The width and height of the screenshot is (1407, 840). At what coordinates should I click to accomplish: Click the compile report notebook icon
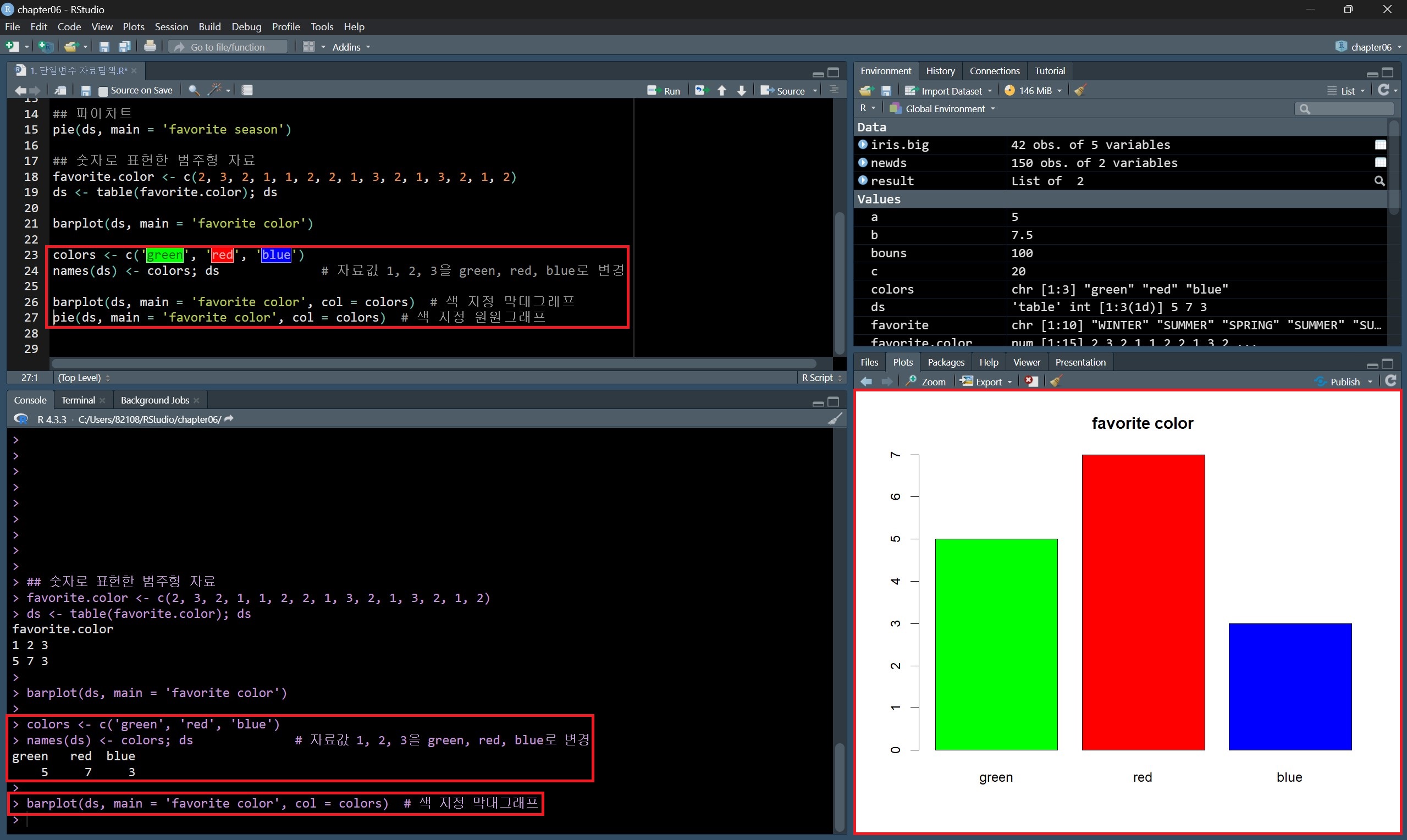coord(247,90)
